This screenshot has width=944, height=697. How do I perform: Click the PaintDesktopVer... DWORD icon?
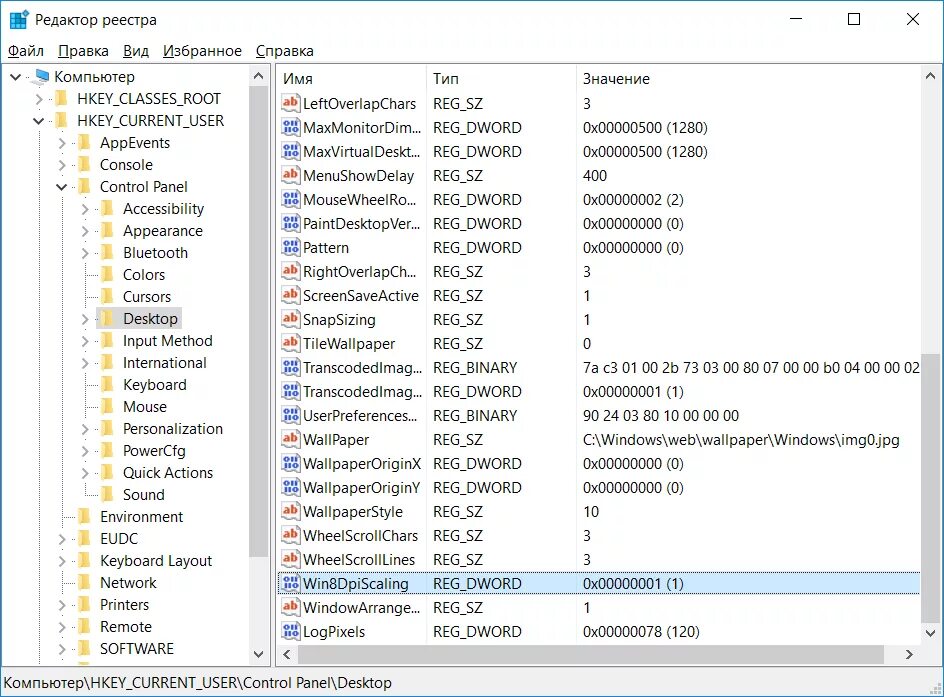point(291,223)
